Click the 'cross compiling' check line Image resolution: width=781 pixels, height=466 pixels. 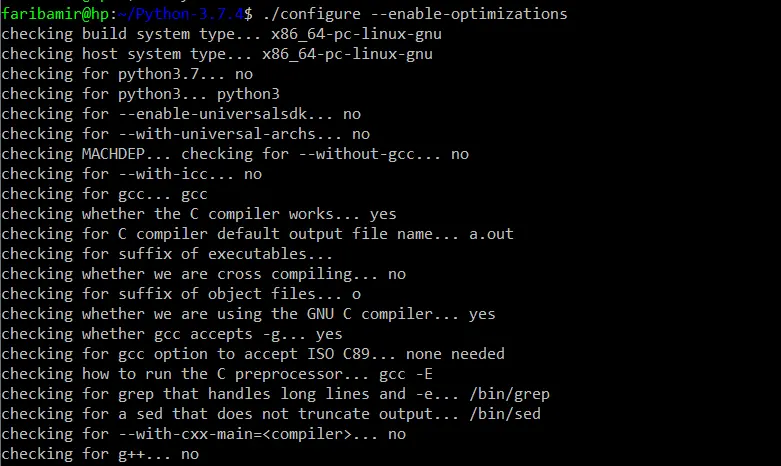[x=203, y=274]
